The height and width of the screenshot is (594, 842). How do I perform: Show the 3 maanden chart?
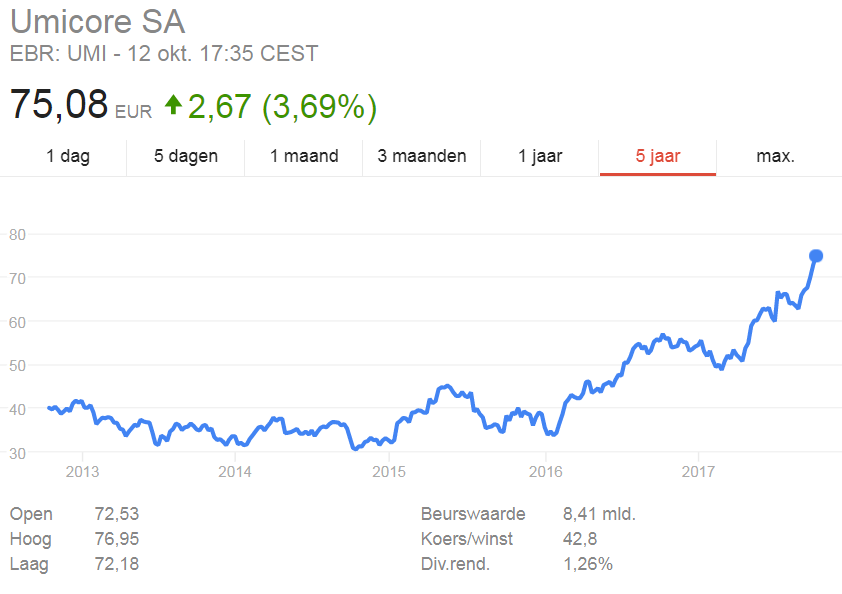click(422, 156)
